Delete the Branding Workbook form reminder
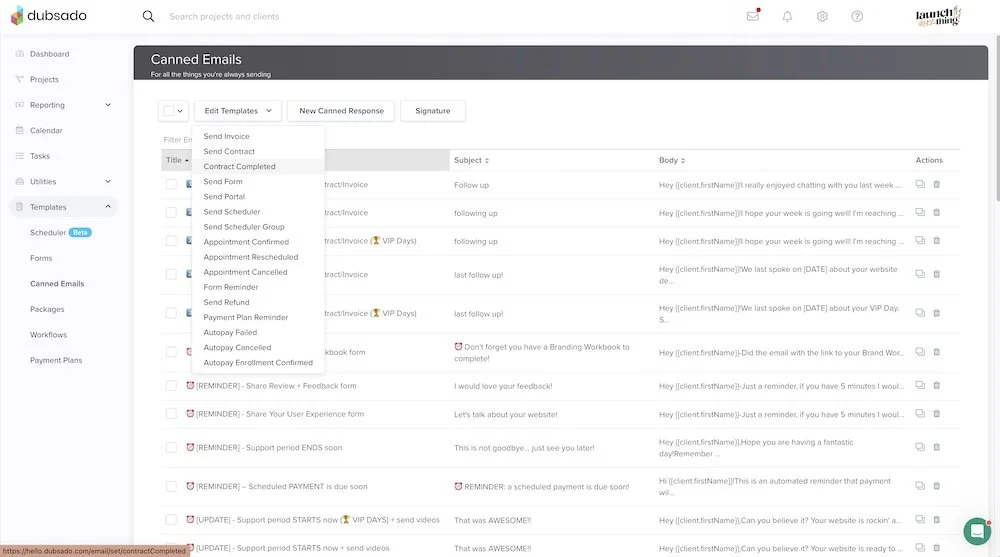The height and width of the screenshot is (557, 1000). pyautogui.click(x=936, y=352)
